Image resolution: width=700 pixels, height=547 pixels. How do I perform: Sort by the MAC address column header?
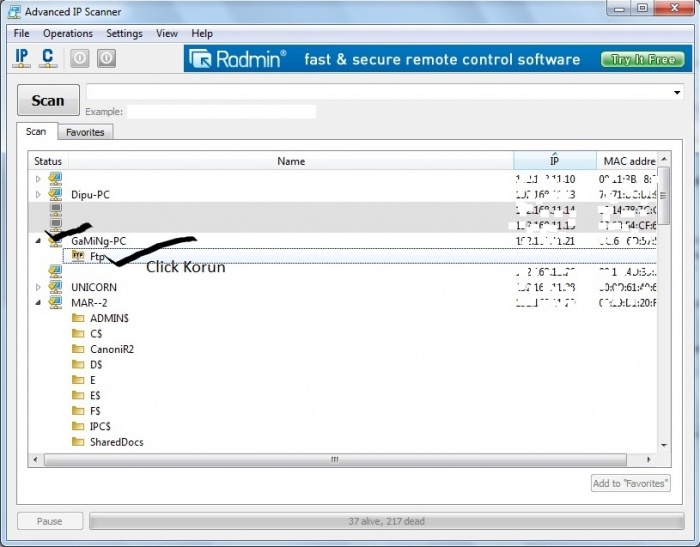click(x=627, y=161)
